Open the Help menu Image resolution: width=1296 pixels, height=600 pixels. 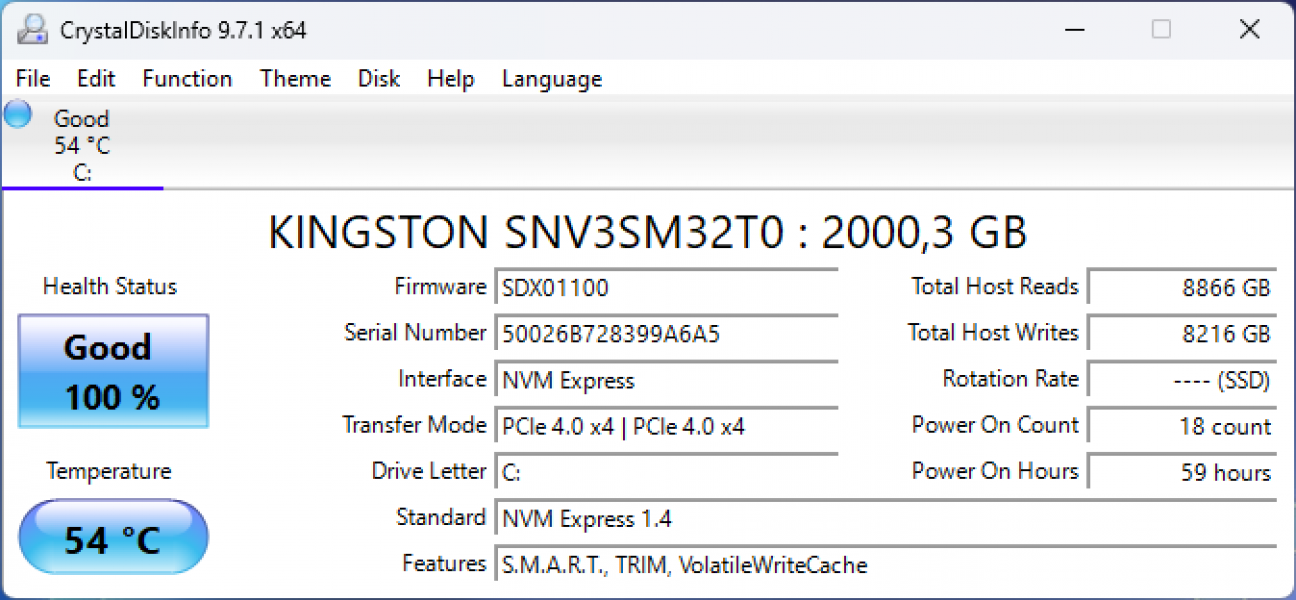pos(450,79)
